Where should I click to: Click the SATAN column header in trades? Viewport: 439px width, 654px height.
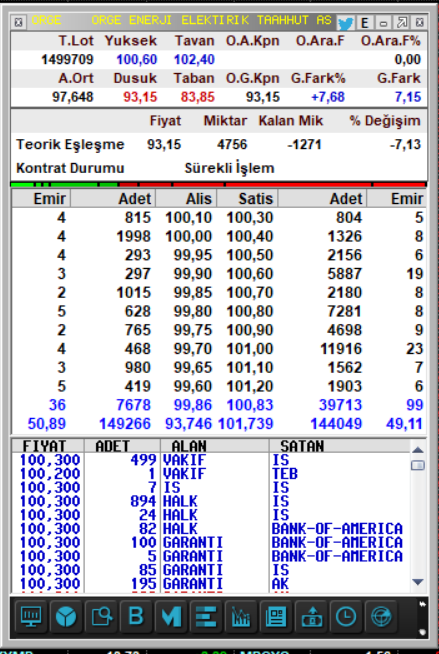click(340, 446)
